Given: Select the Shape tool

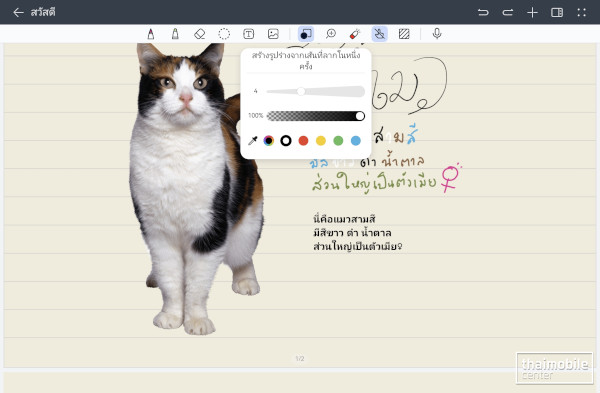Looking at the screenshot, I should point(306,34).
